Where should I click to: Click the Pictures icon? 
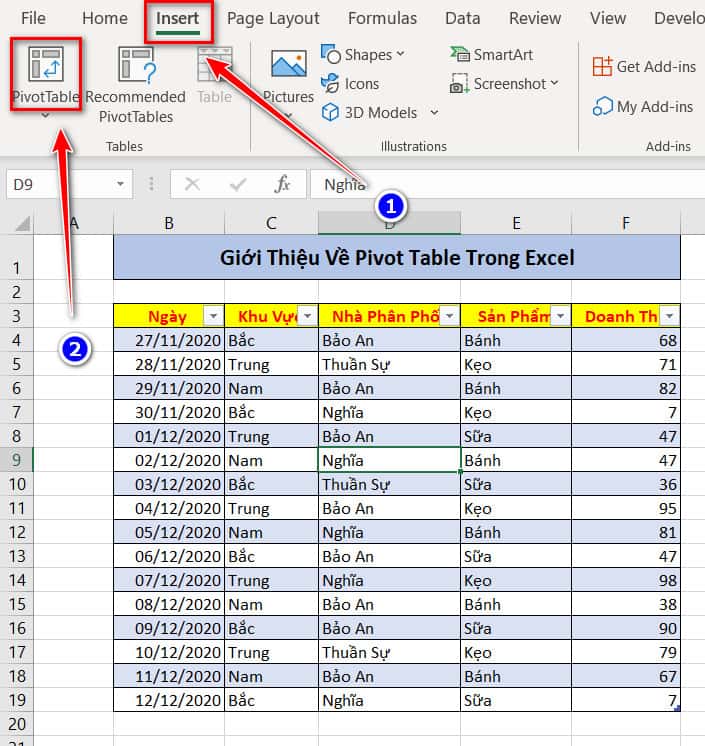288,64
